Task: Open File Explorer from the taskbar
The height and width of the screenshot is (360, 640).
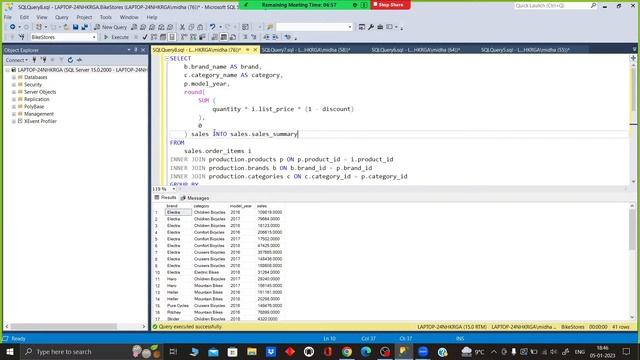Action: [x=252, y=351]
